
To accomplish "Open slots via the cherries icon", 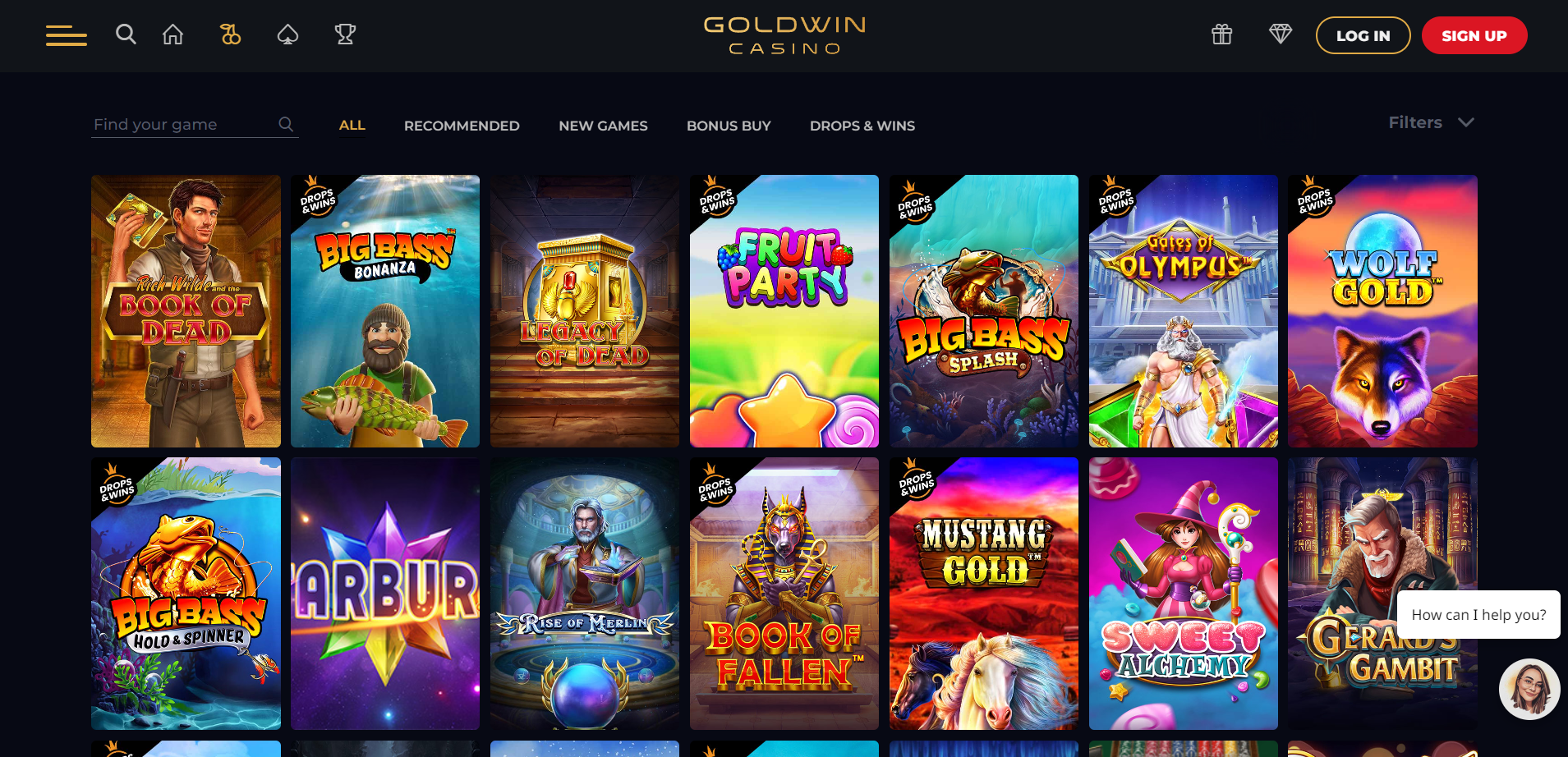I will (230, 34).
